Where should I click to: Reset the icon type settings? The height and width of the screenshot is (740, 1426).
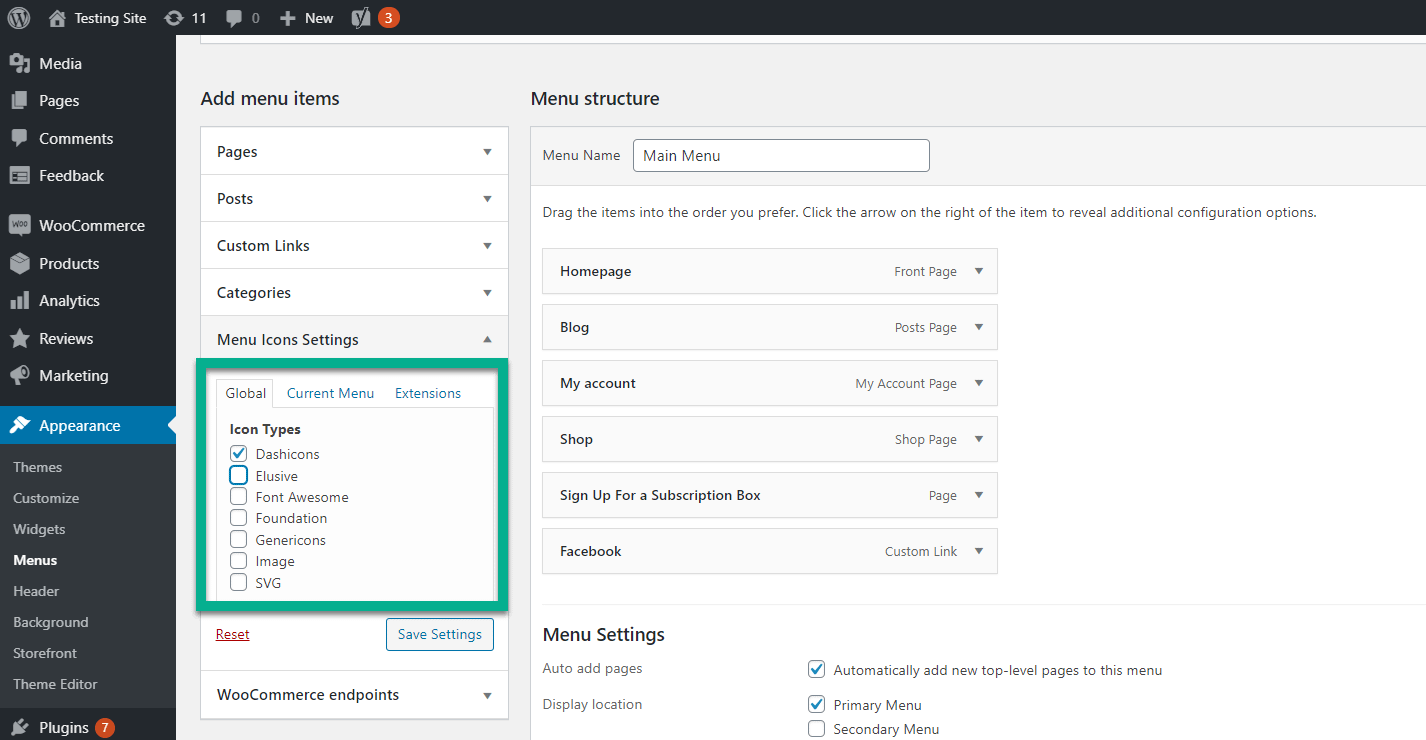(232, 634)
